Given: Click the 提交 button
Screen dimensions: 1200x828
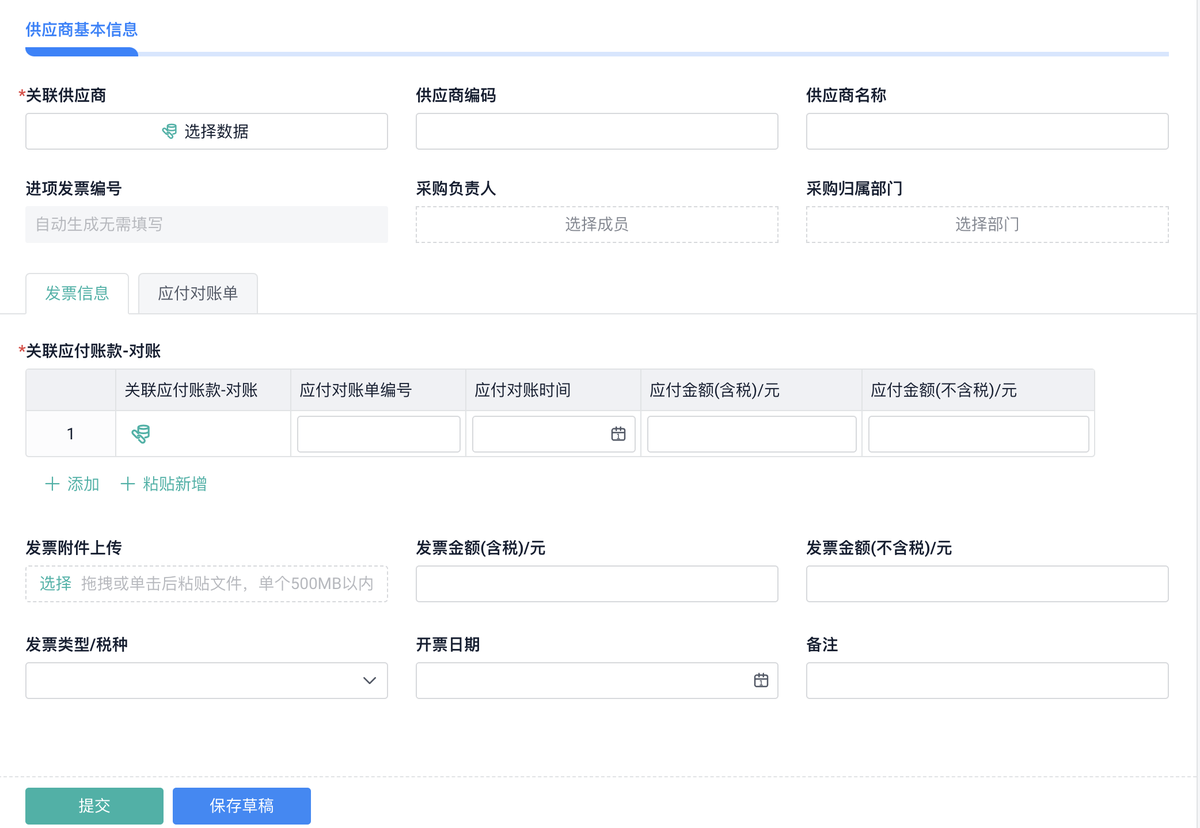Looking at the screenshot, I should pyautogui.click(x=94, y=806).
